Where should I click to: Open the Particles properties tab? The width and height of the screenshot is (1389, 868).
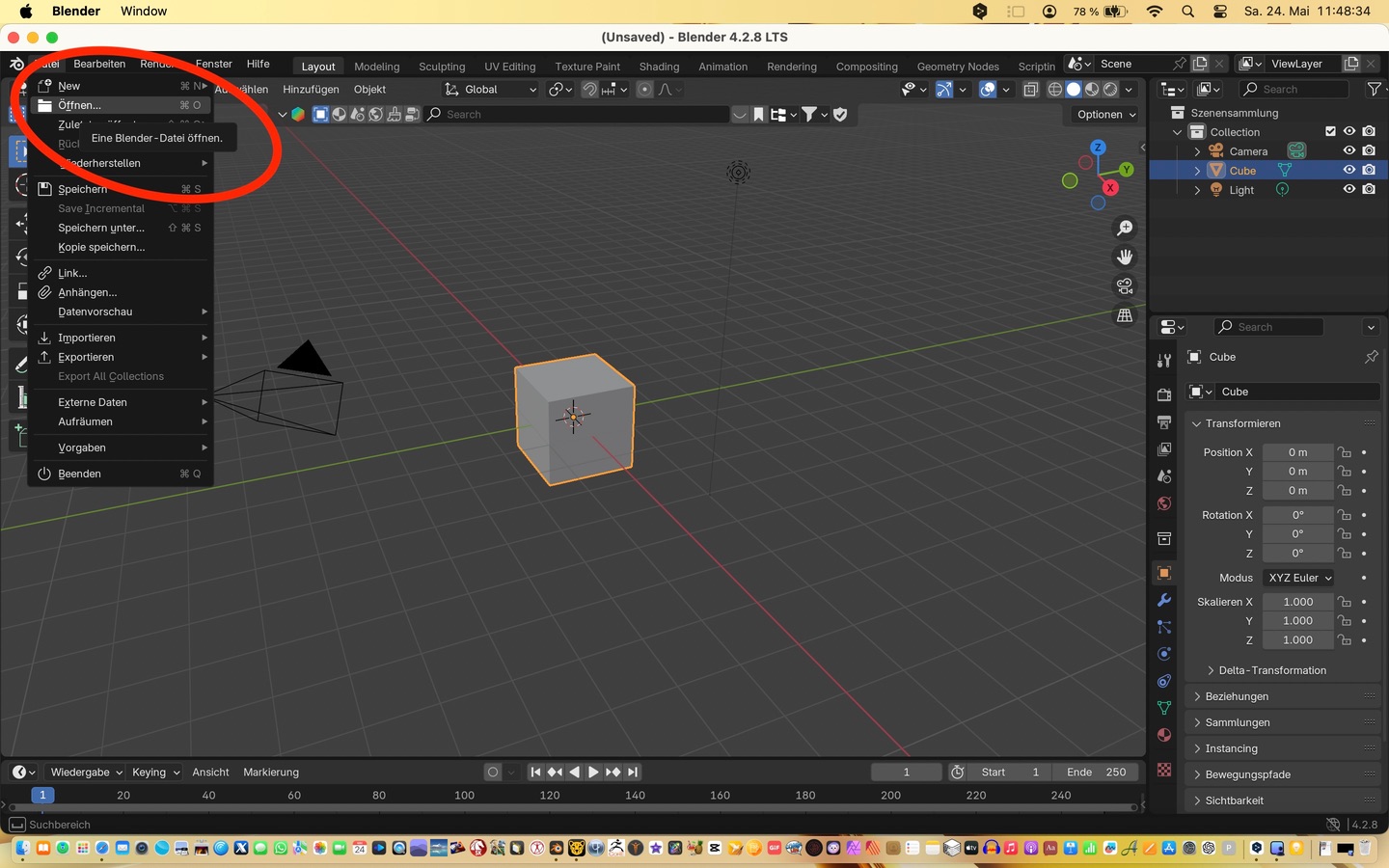pos(1164,627)
